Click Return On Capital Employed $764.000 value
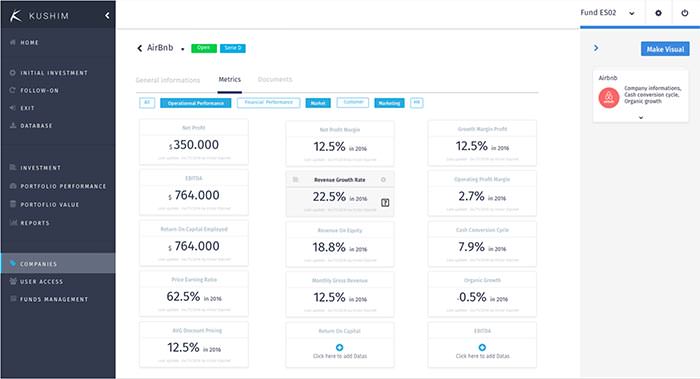This screenshot has width=700, height=379. tap(194, 246)
